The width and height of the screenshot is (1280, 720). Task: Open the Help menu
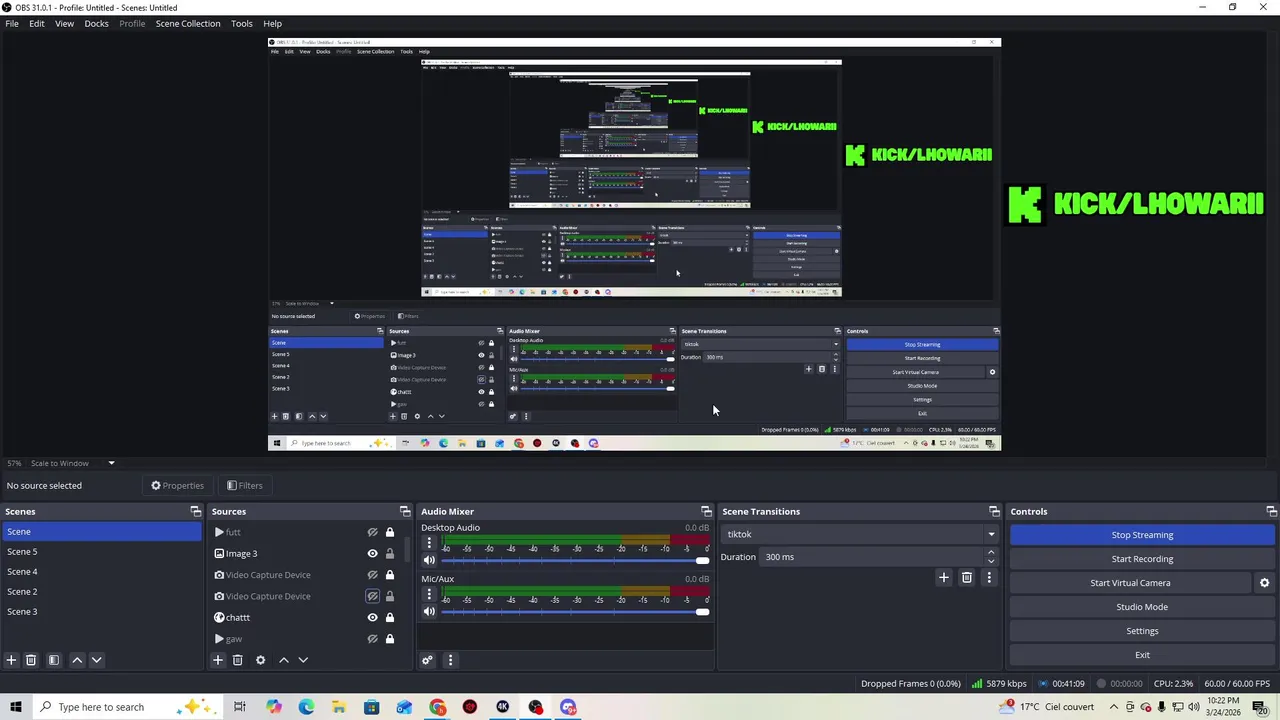(x=272, y=23)
